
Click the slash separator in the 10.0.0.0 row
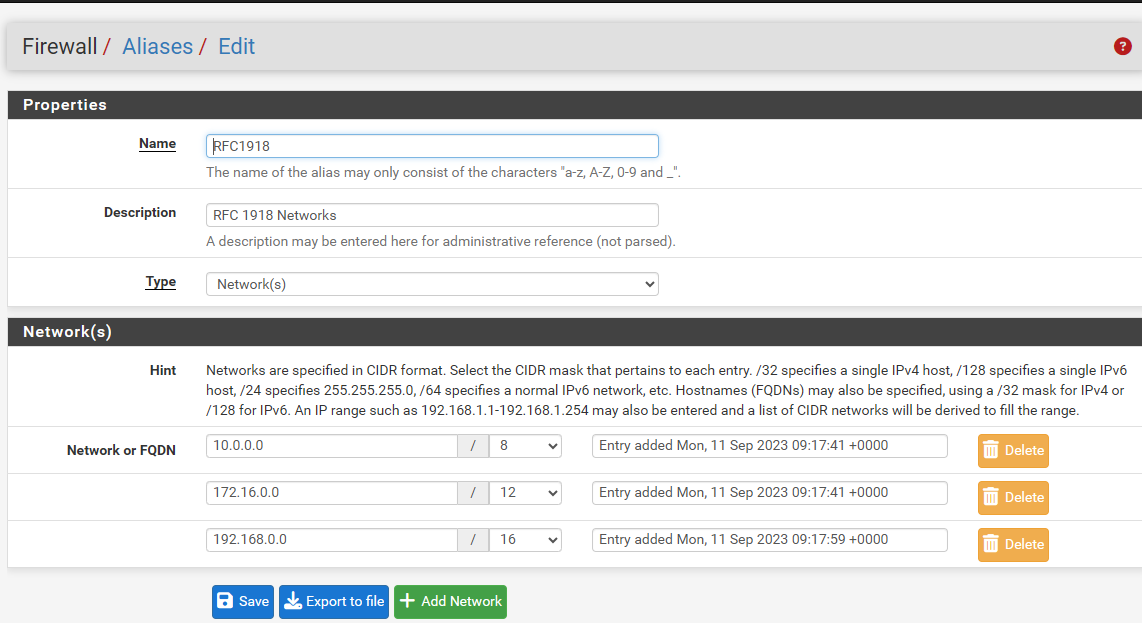pyautogui.click(x=473, y=446)
